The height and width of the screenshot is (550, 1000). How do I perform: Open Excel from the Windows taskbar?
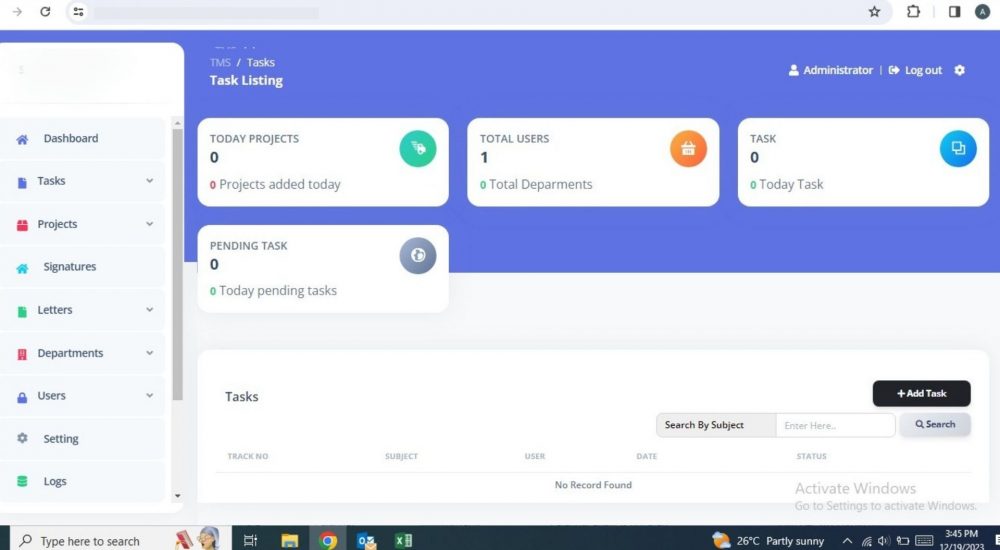(403, 541)
